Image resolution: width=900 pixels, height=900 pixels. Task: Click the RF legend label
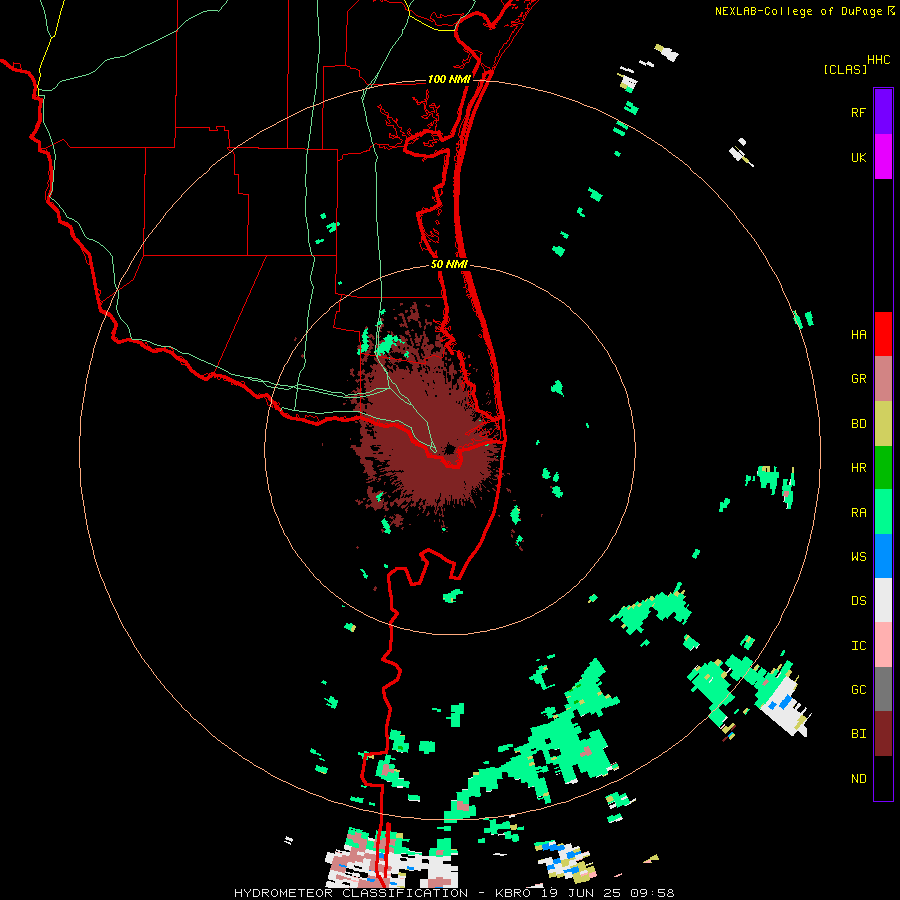tap(858, 112)
